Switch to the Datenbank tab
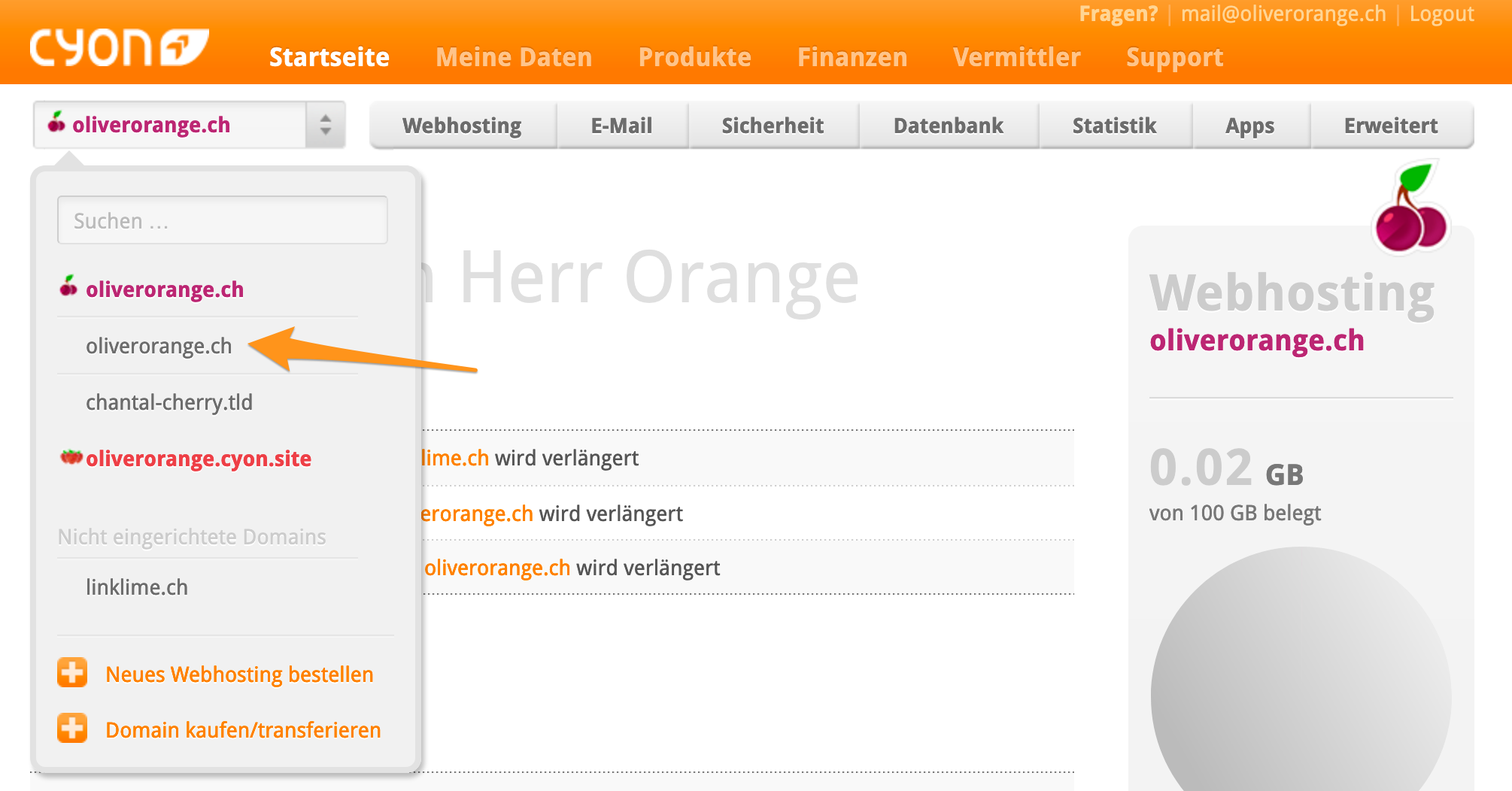This screenshot has height=791, width=1512. pos(949,126)
